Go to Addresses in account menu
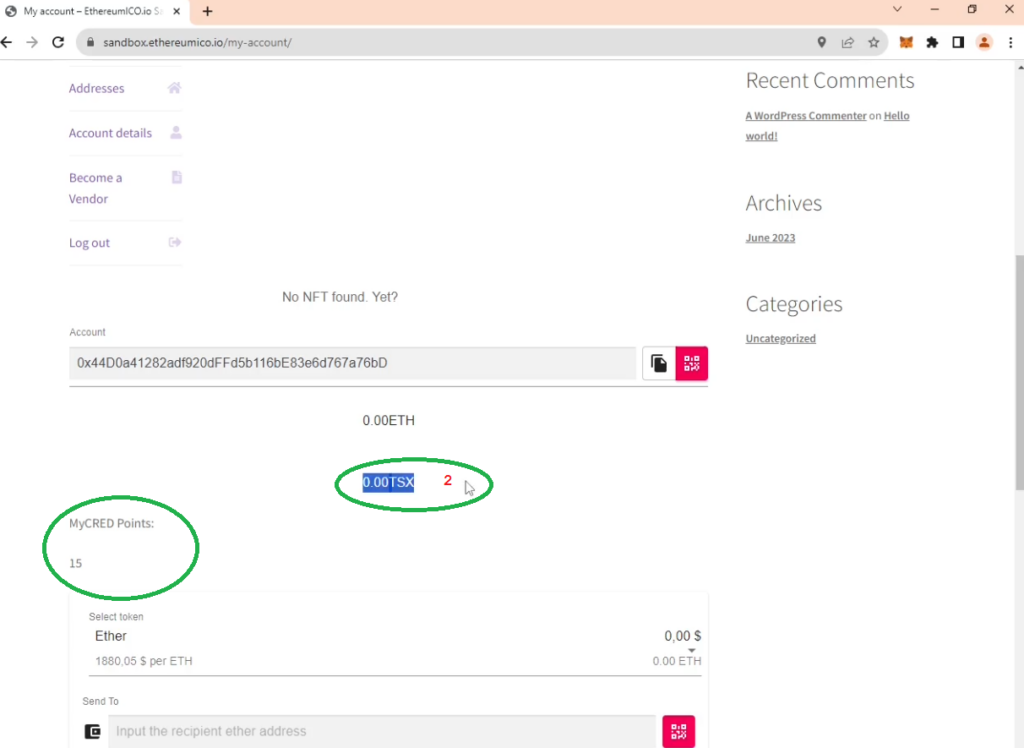 click(x=97, y=88)
